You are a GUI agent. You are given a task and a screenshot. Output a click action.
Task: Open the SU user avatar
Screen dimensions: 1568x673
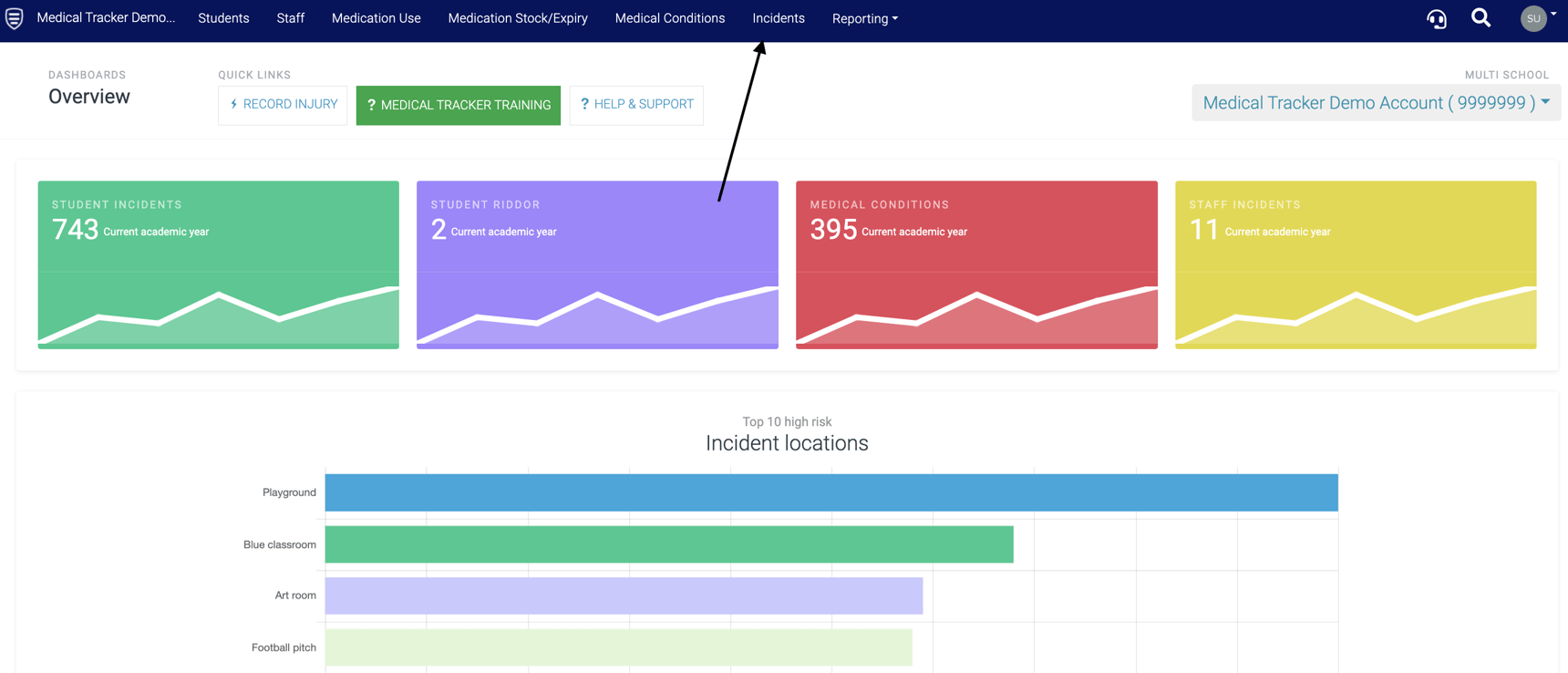coord(1533,18)
